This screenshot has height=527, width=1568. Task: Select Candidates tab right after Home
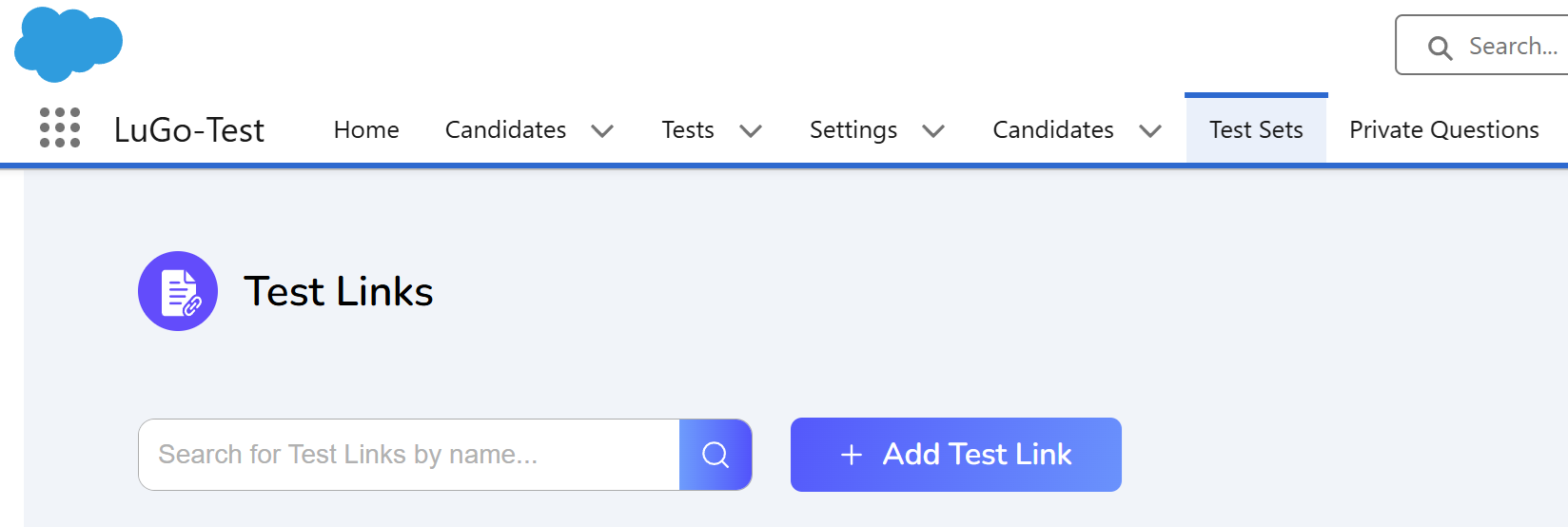click(505, 130)
